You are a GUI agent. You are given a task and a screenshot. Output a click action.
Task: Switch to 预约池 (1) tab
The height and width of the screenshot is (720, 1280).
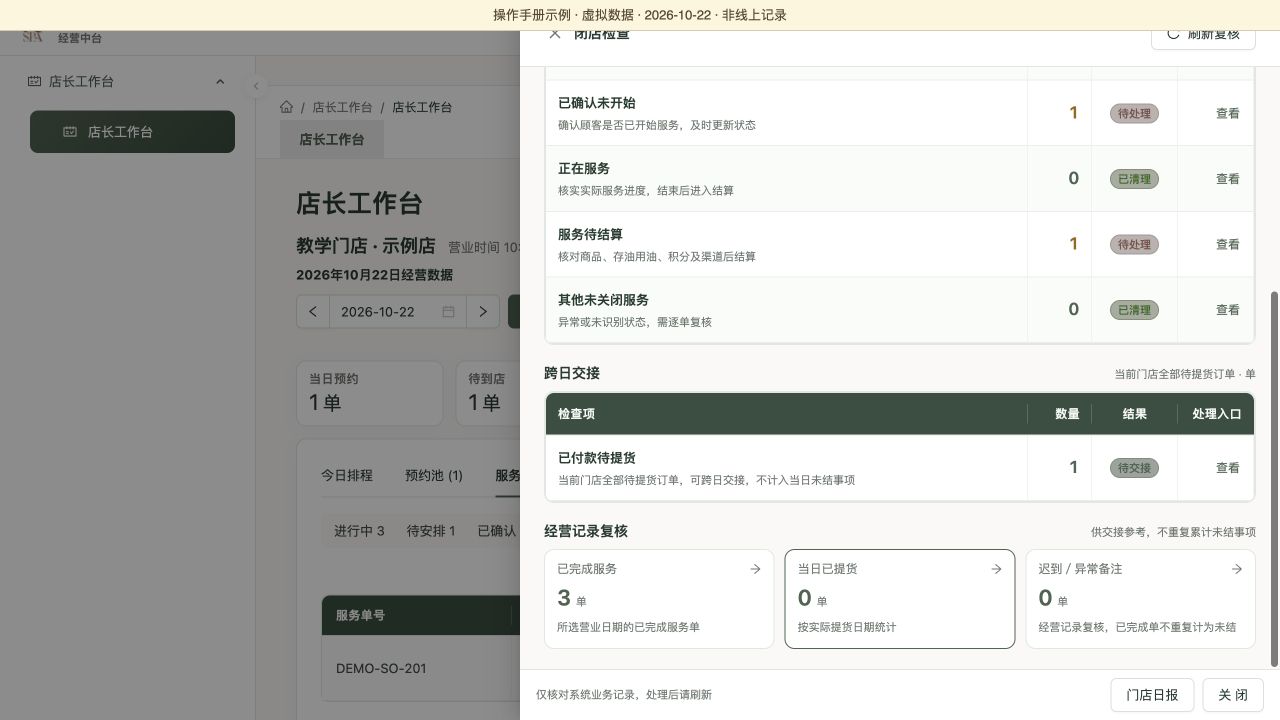pyautogui.click(x=434, y=475)
